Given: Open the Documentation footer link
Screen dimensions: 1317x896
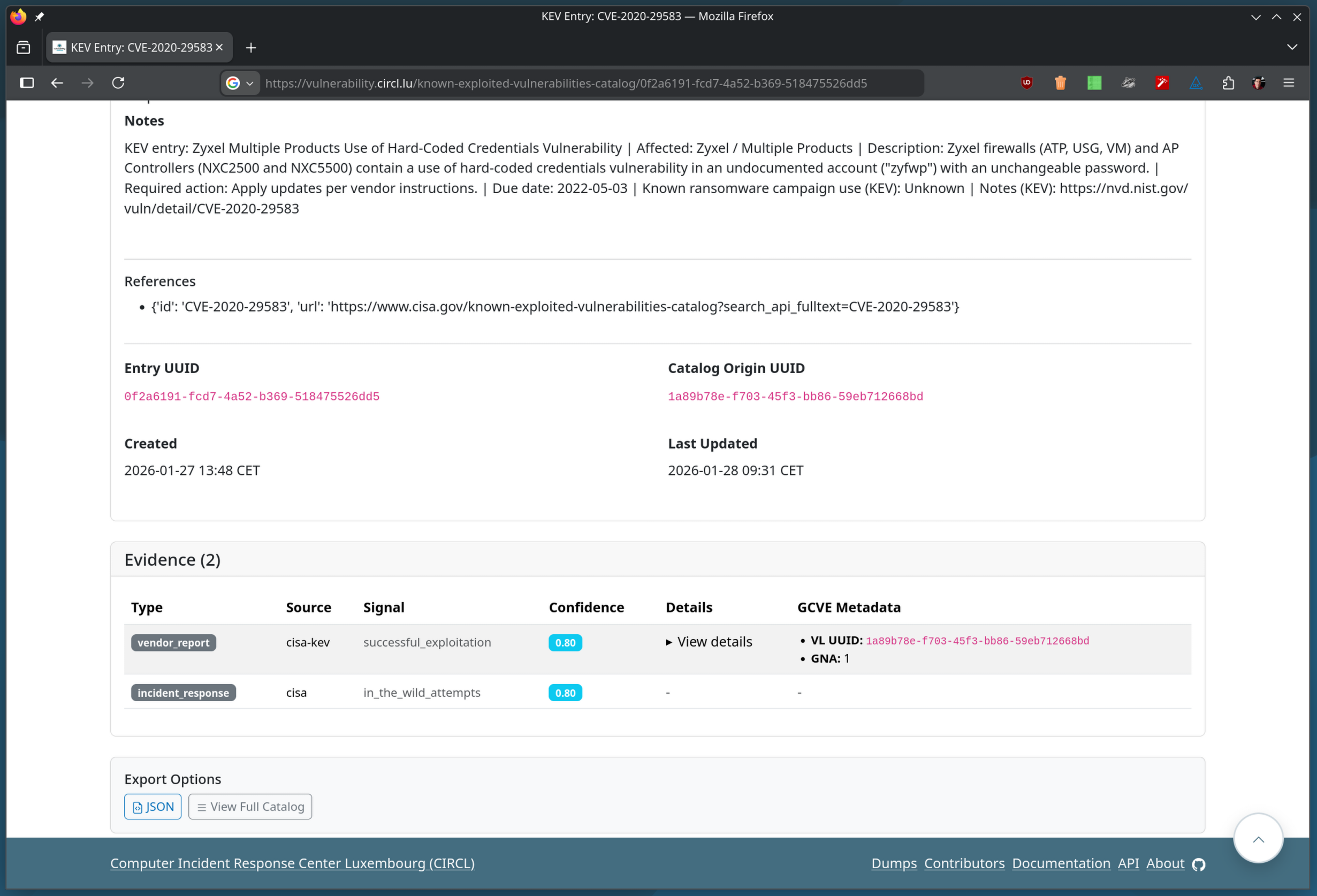Looking at the screenshot, I should click(1061, 863).
